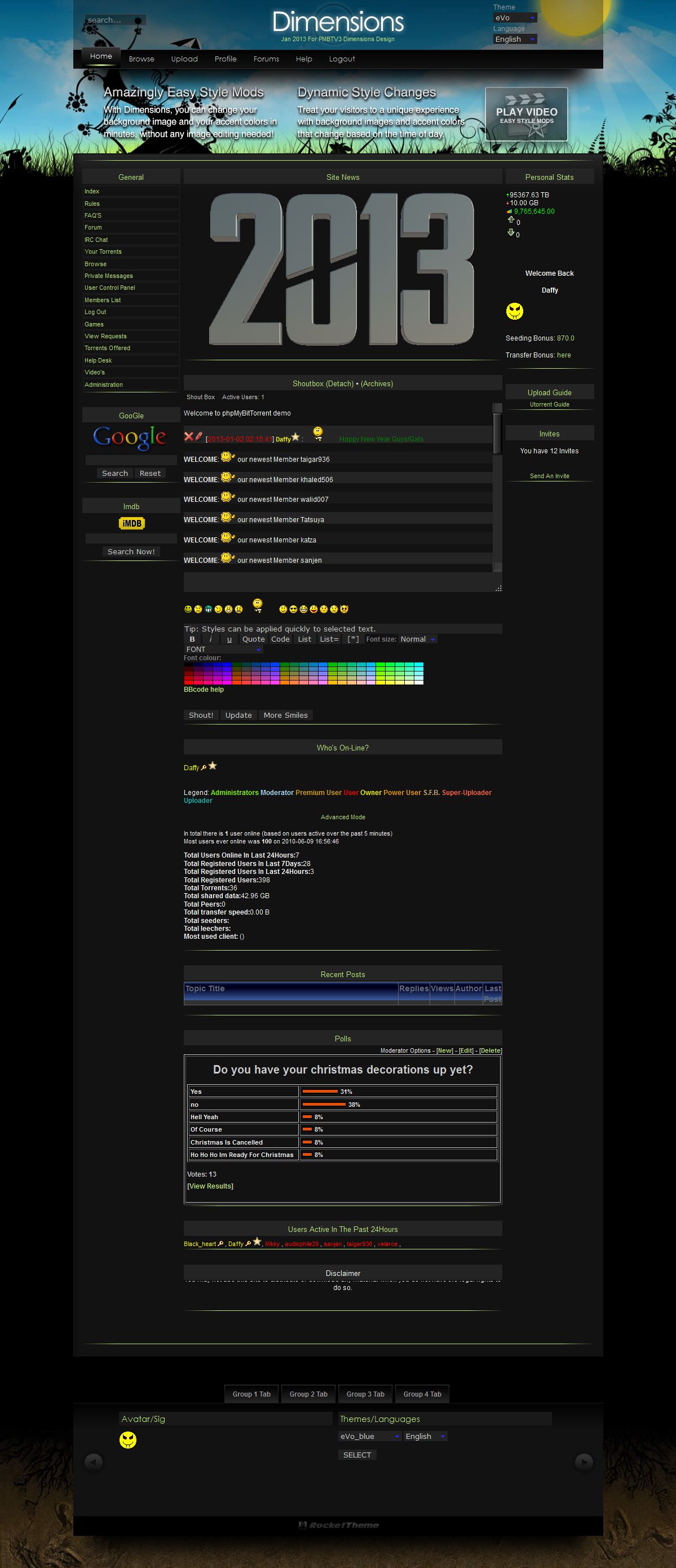Insert the large thinking smiley below shout input
The width and height of the screenshot is (676, 1568).
tap(258, 604)
